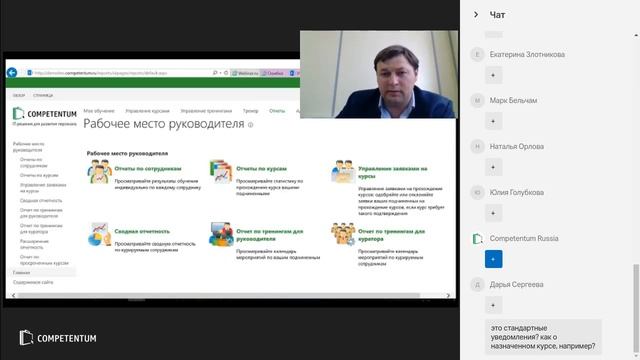Screen dimensions: 640x360
Task: Click the plus message under Марк Бельчам
Action: coord(493,121)
